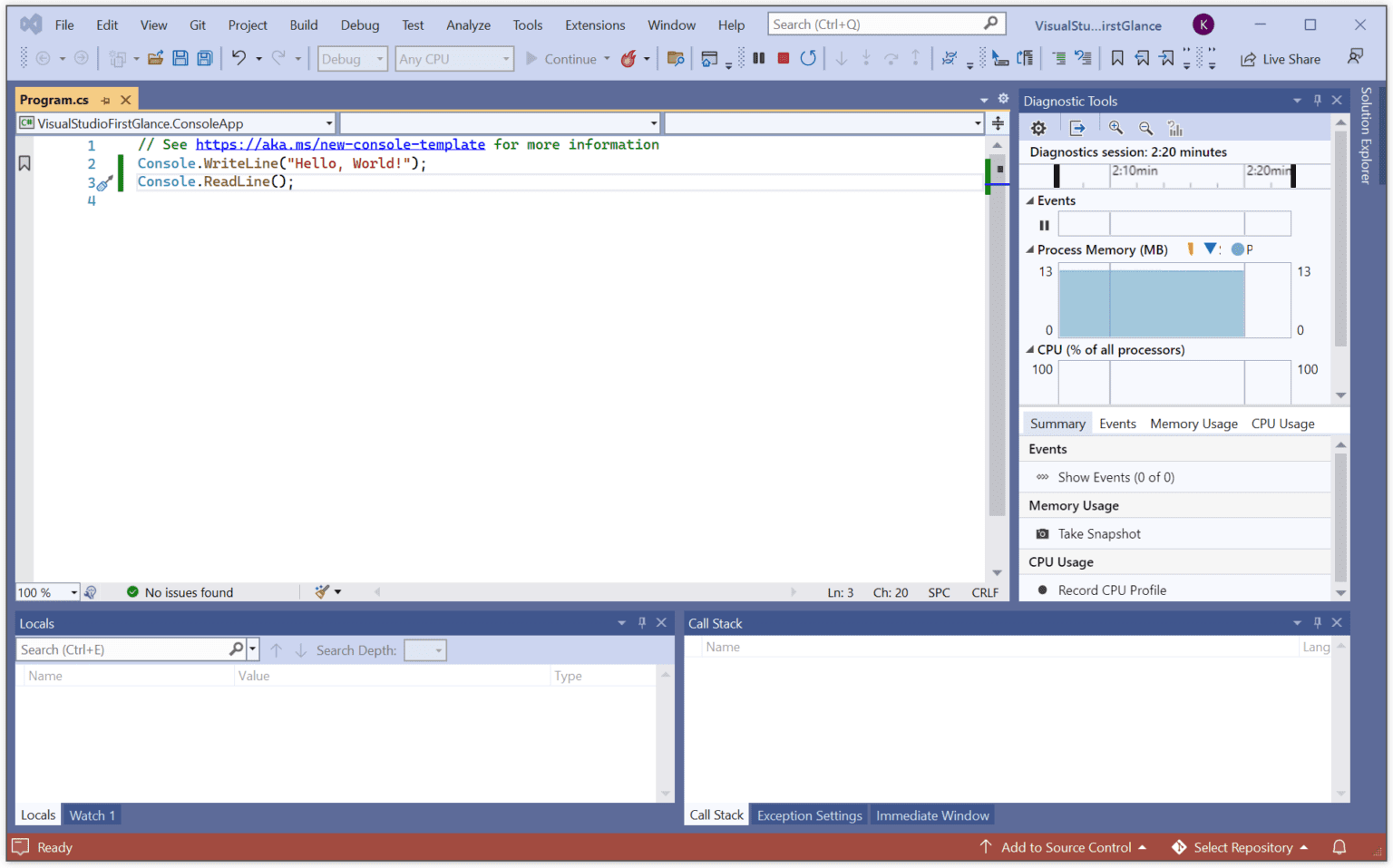Click the notification bell in the status bar
1393x868 pixels.
[1339, 847]
